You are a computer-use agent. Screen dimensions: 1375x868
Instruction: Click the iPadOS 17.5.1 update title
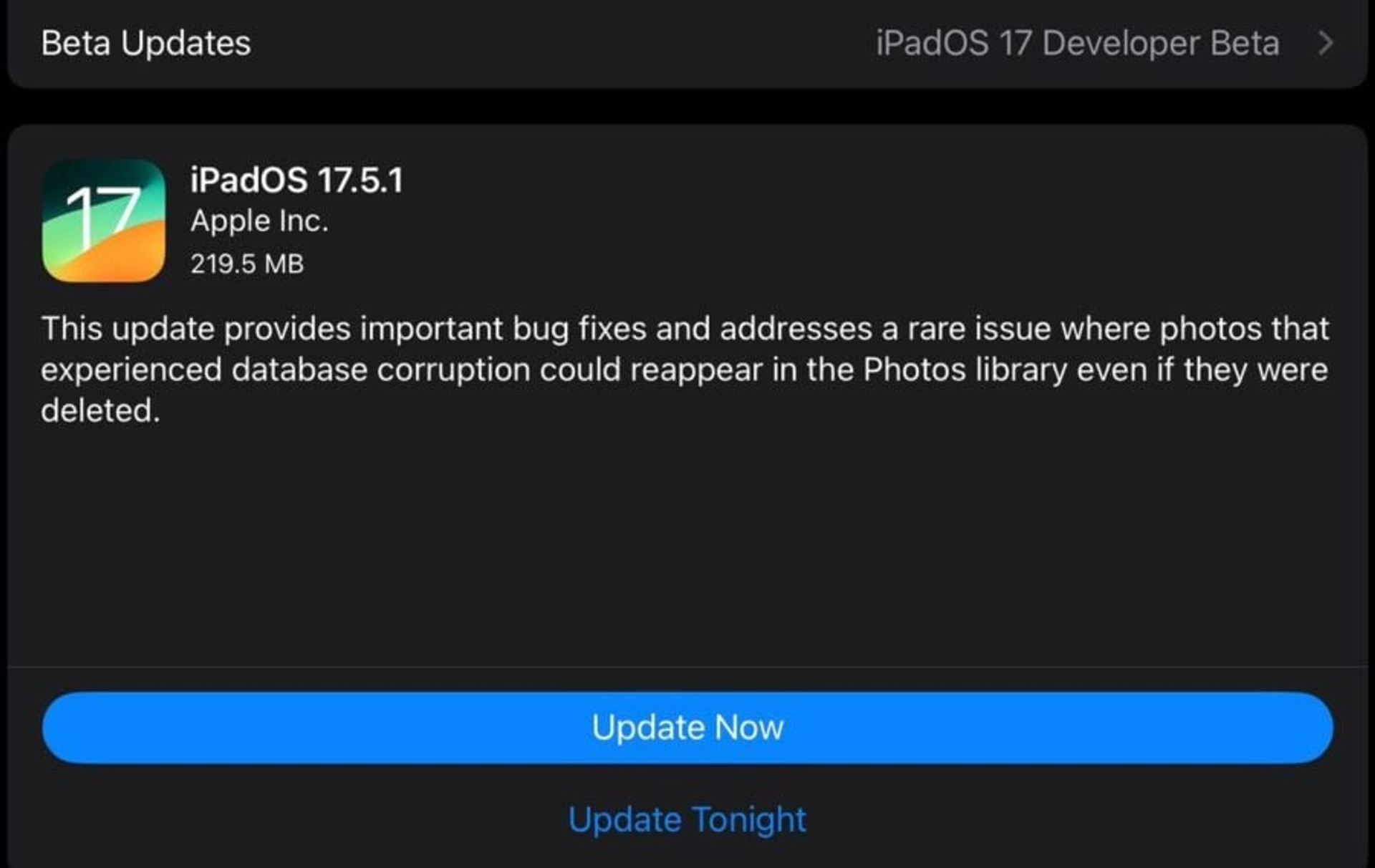296,180
